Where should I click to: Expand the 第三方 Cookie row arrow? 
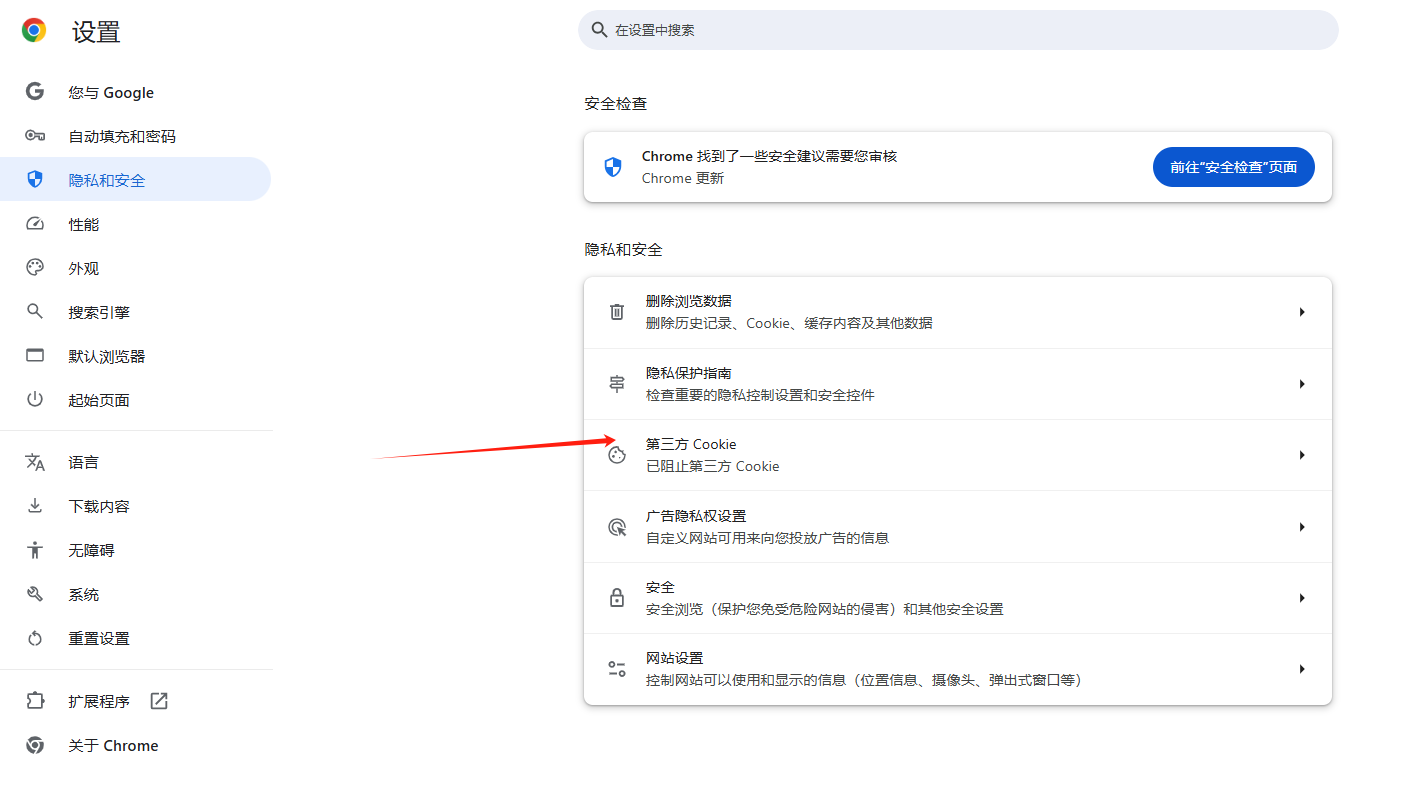click(1302, 455)
